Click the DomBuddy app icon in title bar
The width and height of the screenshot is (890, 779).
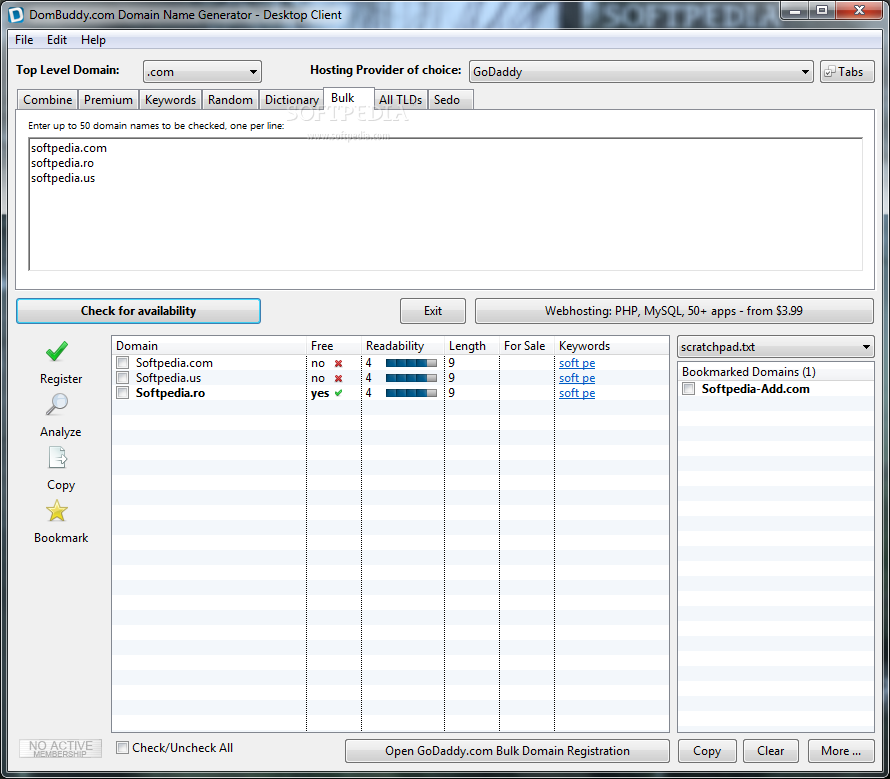point(16,14)
